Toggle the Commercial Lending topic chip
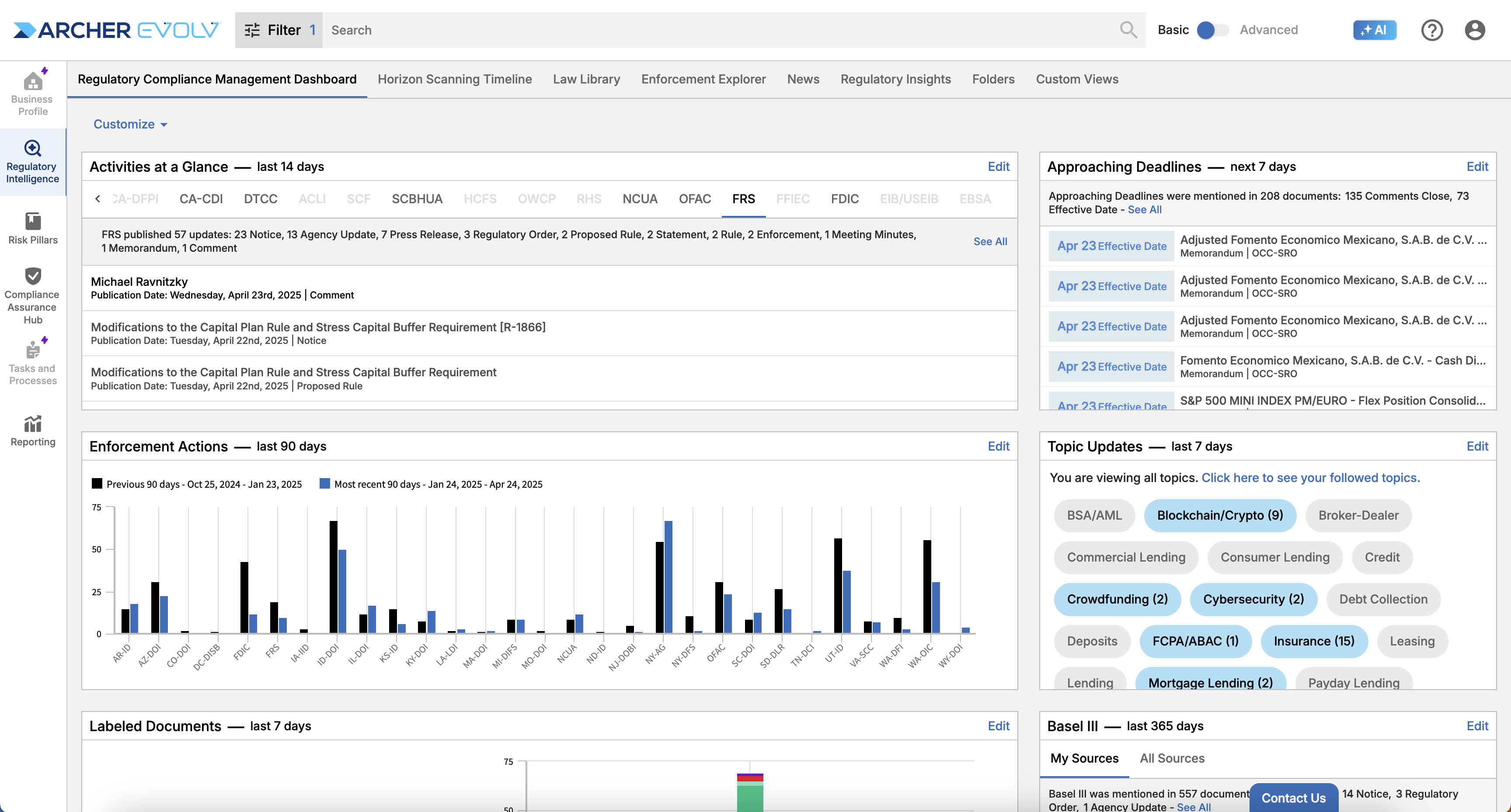 pyautogui.click(x=1126, y=557)
